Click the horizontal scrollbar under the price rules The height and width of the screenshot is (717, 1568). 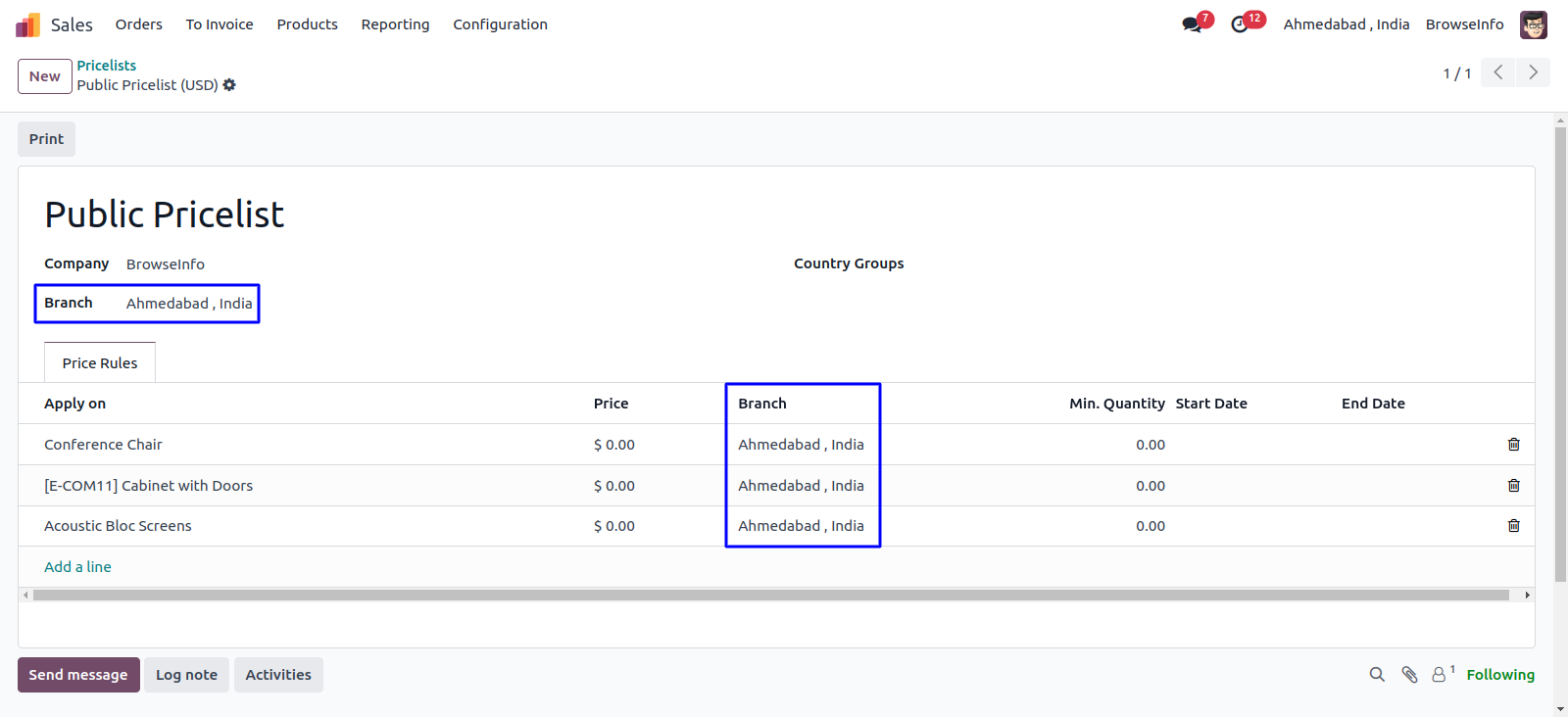(770, 596)
